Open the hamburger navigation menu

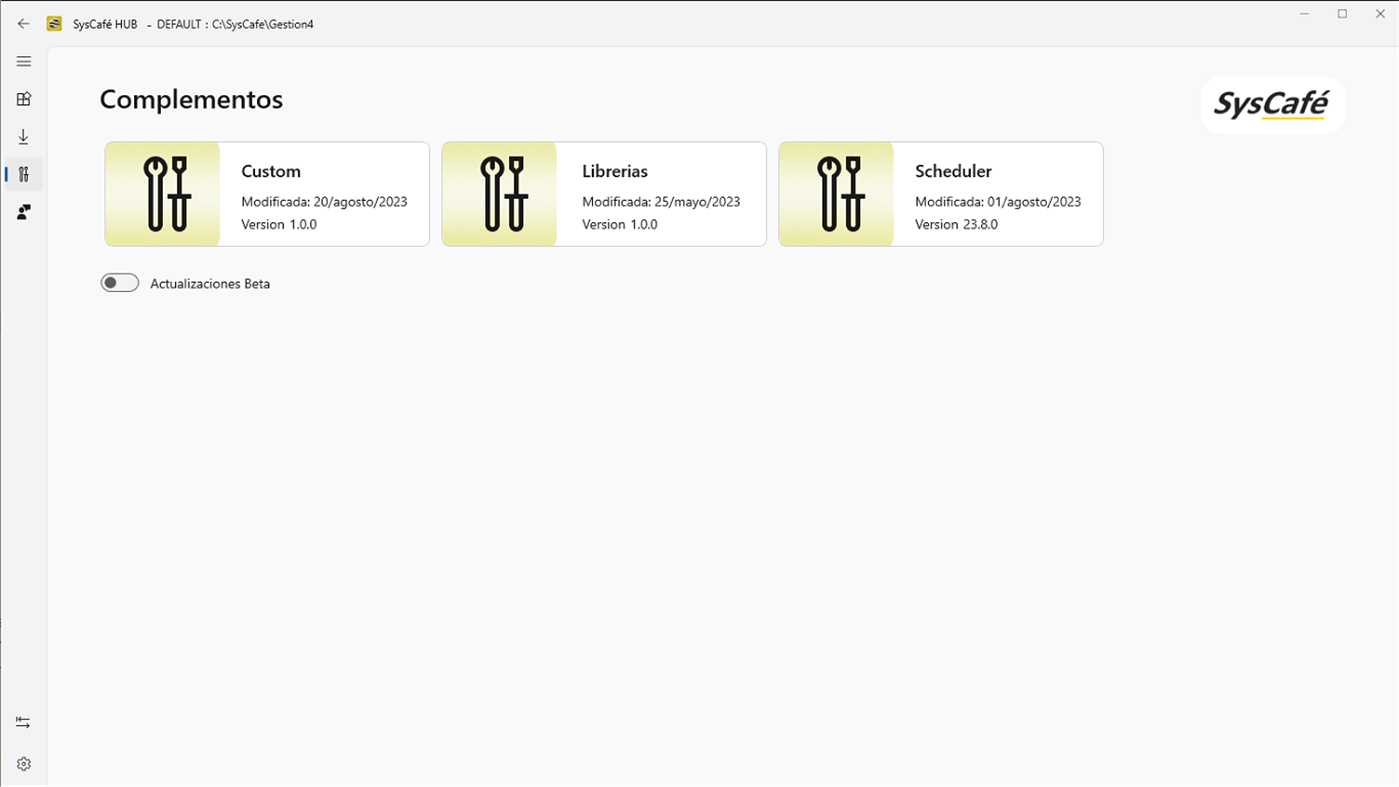point(23,61)
